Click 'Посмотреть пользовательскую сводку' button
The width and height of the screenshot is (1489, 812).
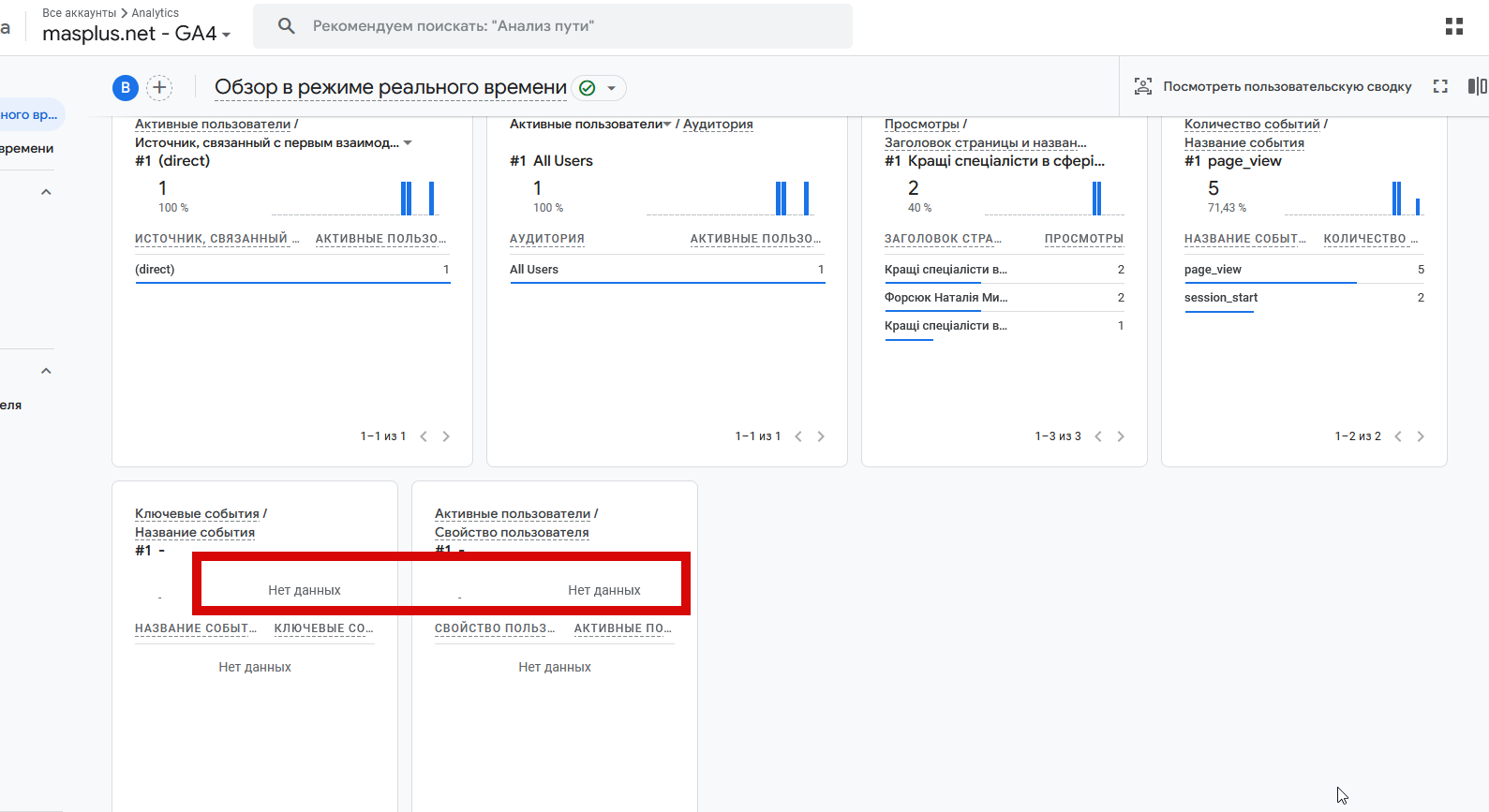click(1273, 86)
